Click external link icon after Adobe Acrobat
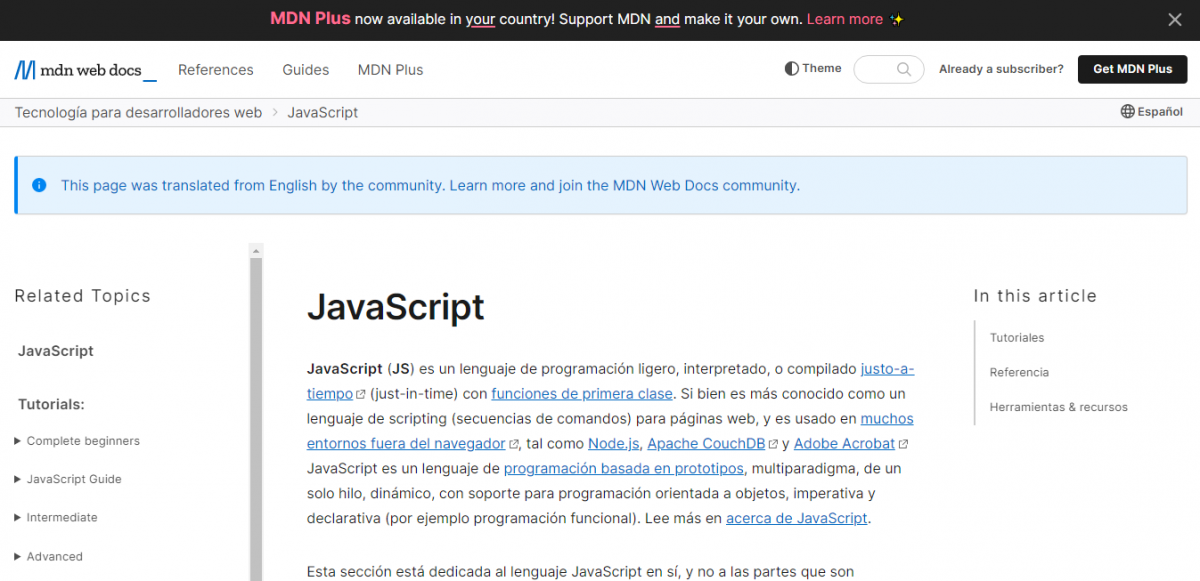The height and width of the screenshot is (581, 1200). [x=904, y=444]
